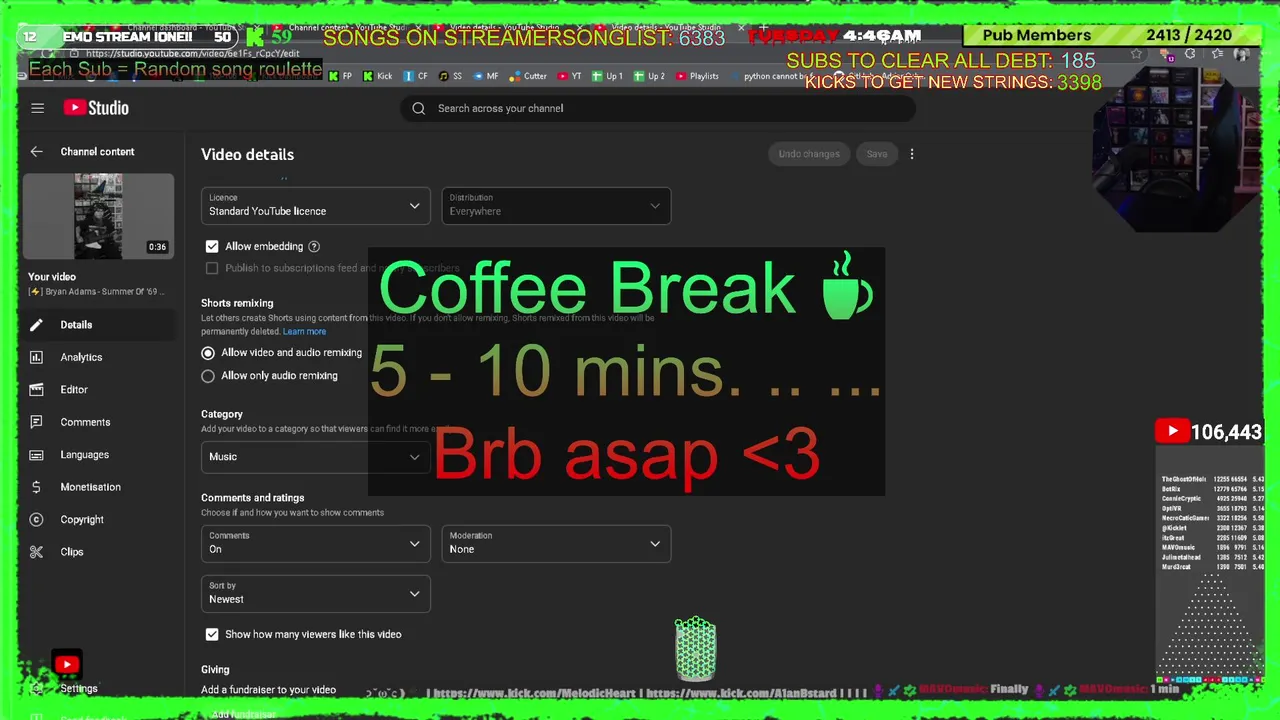Open the Details section via the pencil icon

pos(37,325)
